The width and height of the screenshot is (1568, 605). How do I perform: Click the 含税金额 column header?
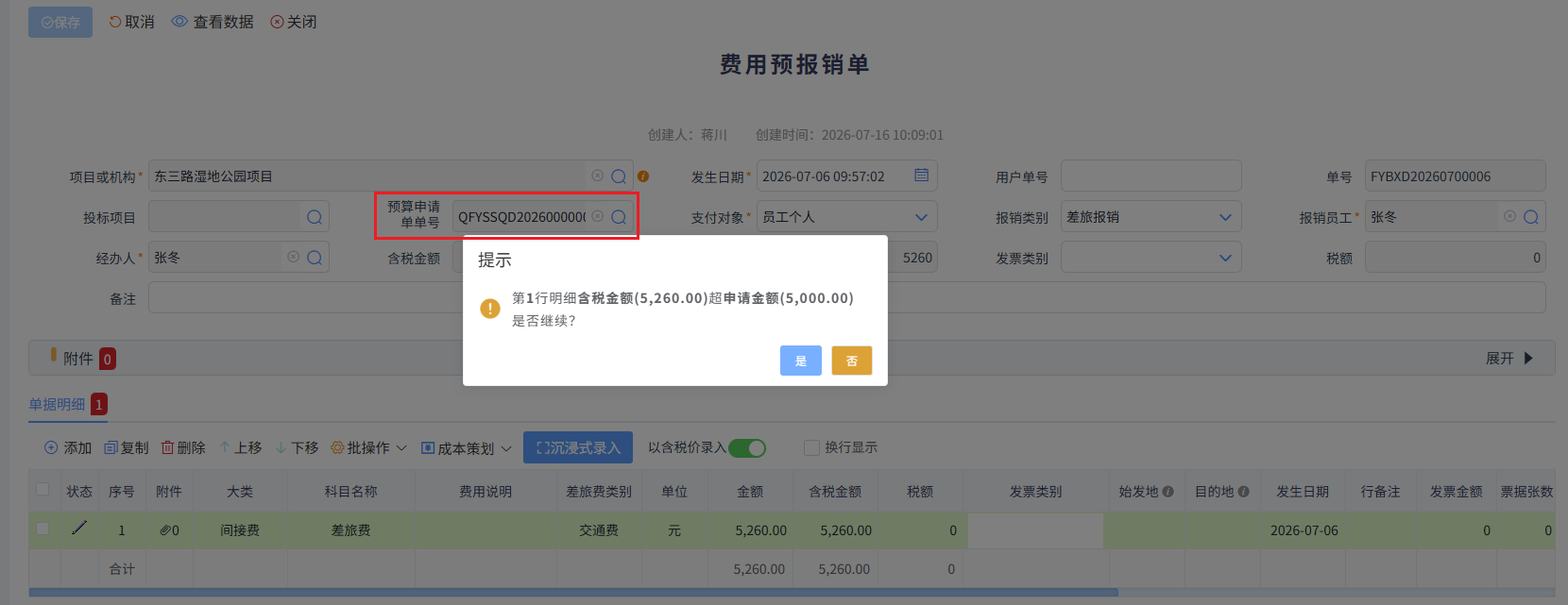click(835, 492)
